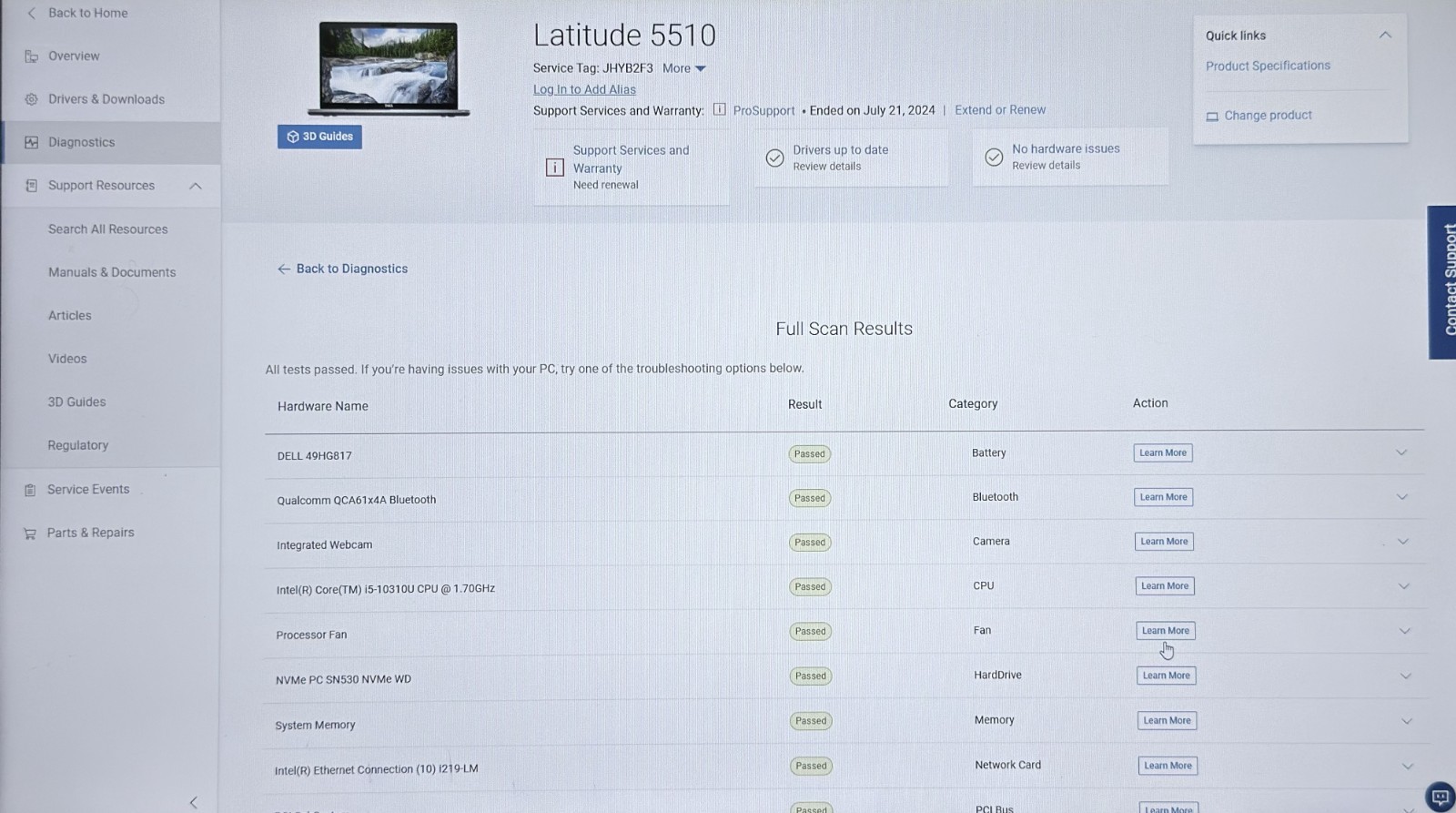Click the Diagnostics sidebar icon
The height and width of the screenshot is (813, 1456).
pyautogui.click(x=31, y=142)
